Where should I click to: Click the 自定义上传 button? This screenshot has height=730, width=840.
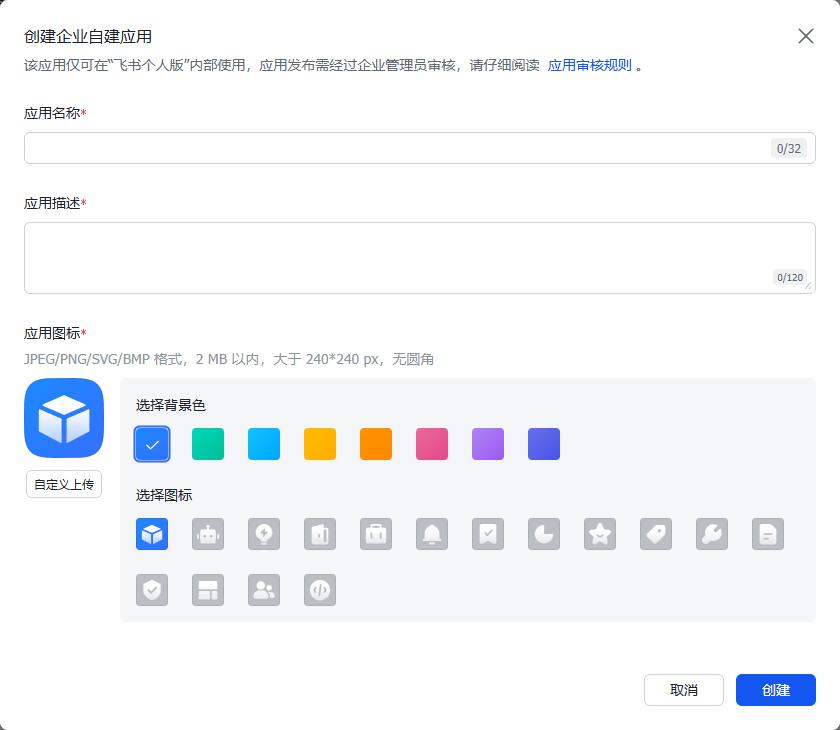click(x=64, y=484)
